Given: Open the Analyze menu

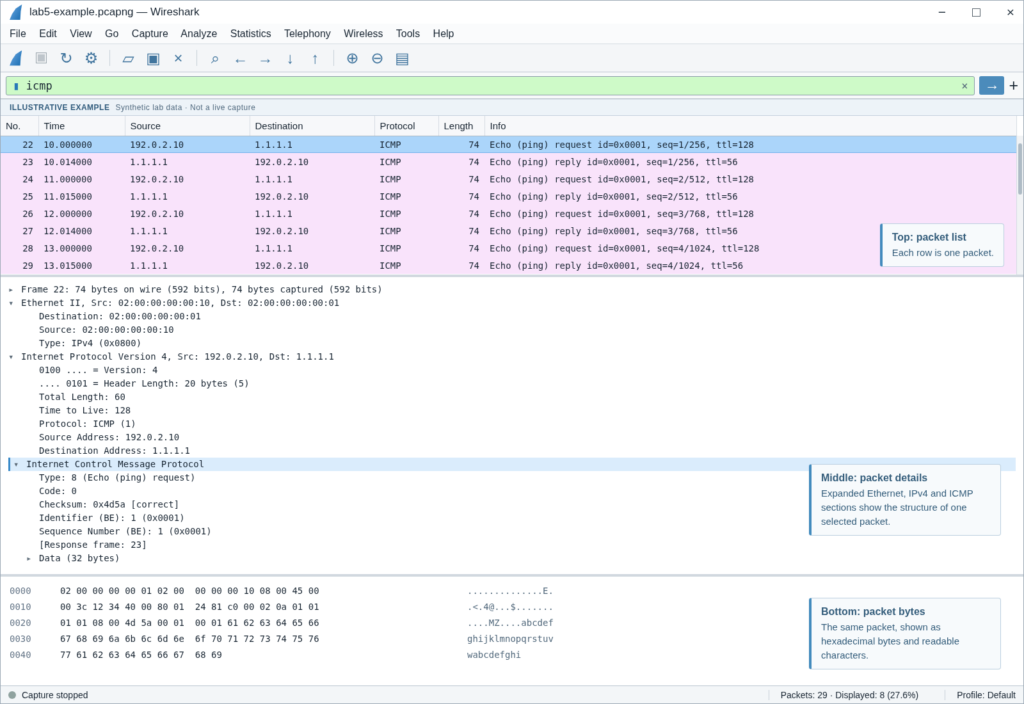Looking at the screenshot, I should (199, 33).
